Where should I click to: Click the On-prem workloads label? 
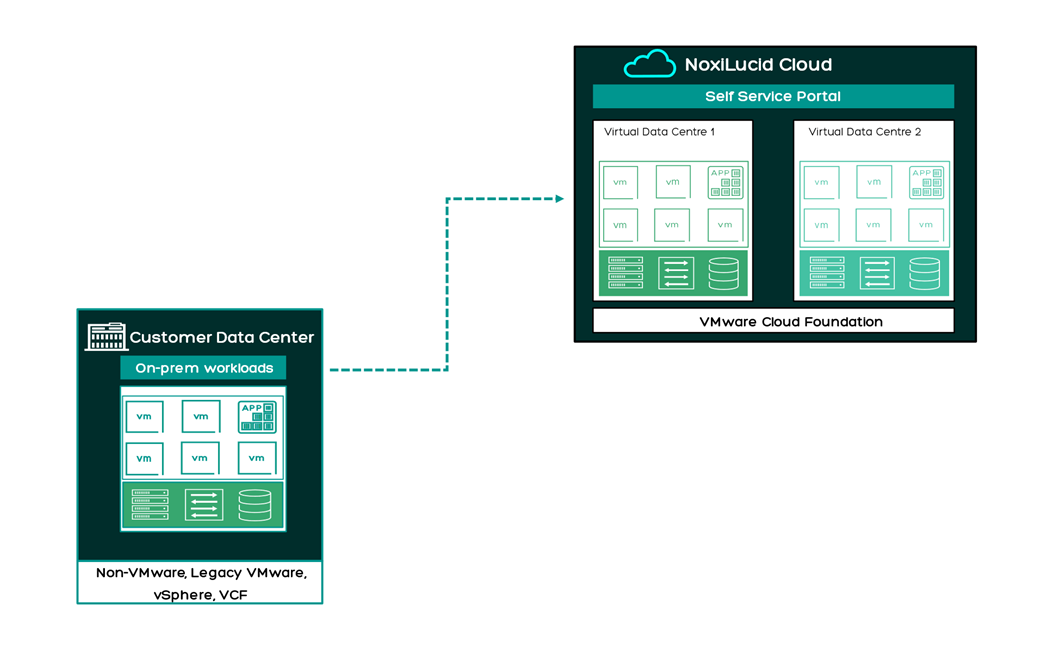point(204,368)
